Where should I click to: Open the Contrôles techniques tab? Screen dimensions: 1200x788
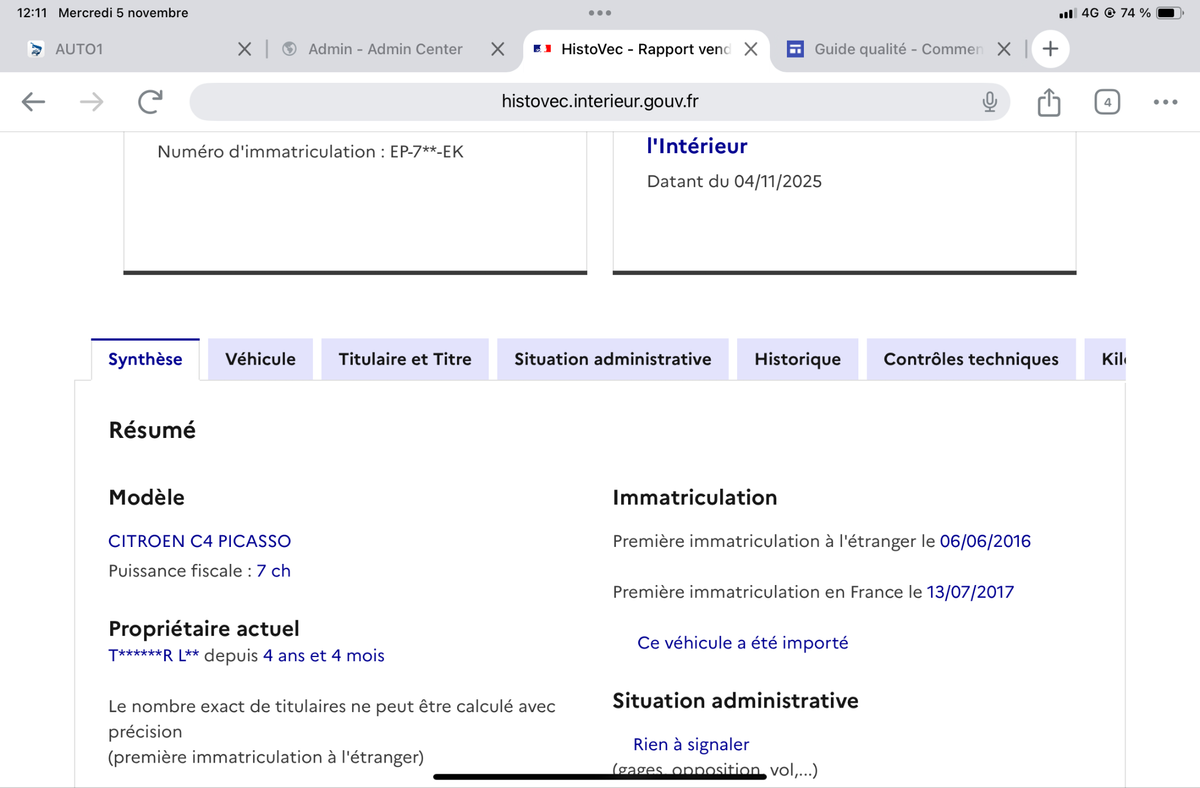971,359
